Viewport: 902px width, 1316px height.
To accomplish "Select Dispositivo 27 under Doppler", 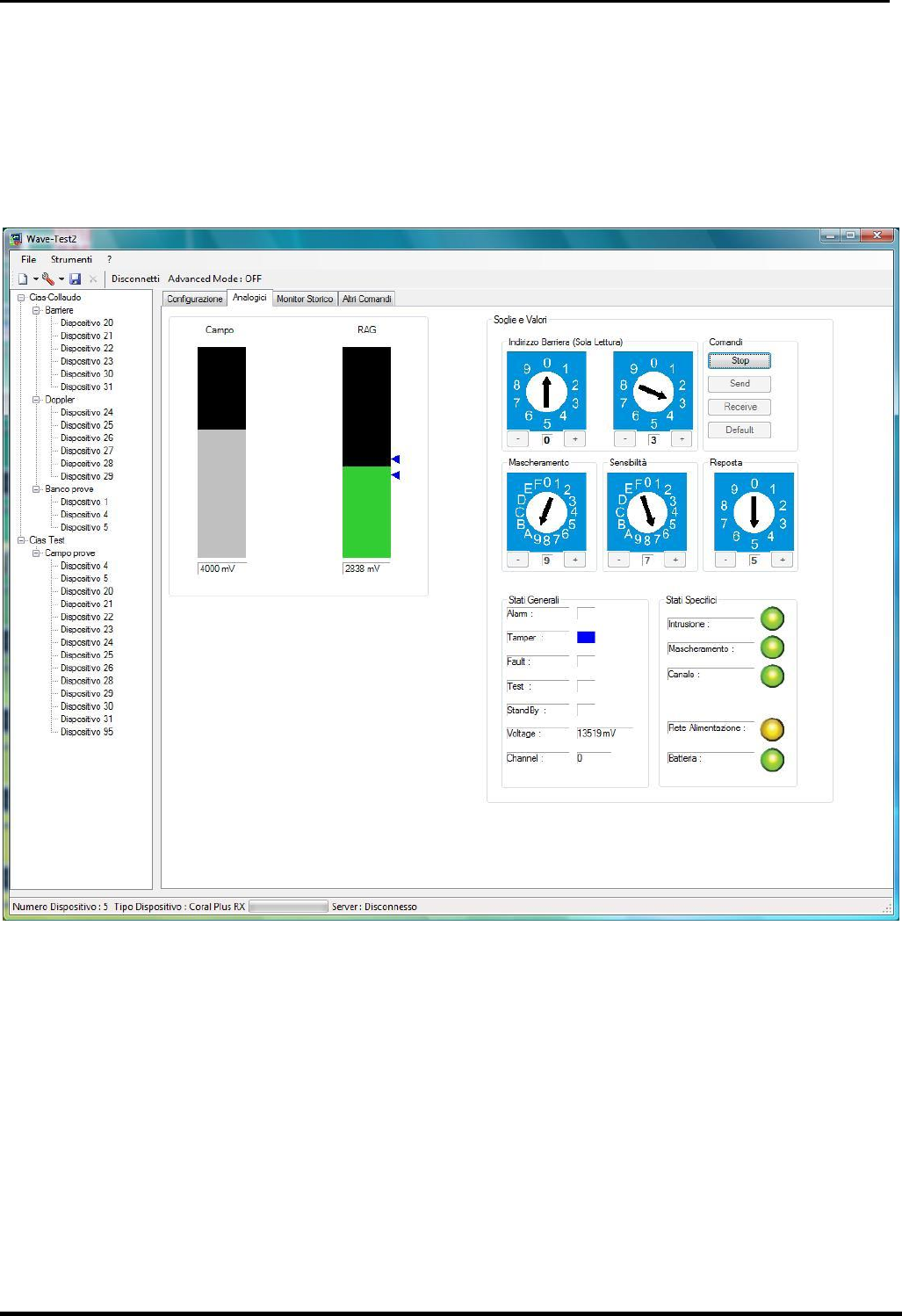I will (86, 451).
